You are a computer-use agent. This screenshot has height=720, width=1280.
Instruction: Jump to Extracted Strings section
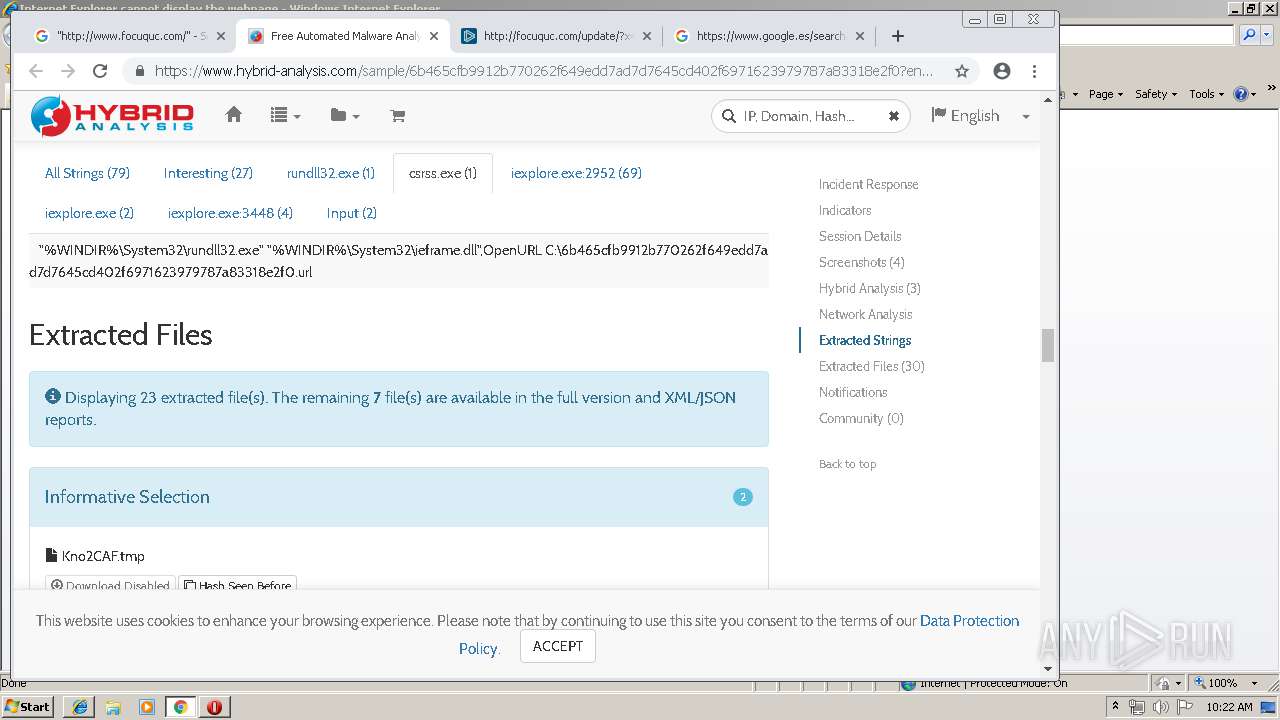[865, 340]
